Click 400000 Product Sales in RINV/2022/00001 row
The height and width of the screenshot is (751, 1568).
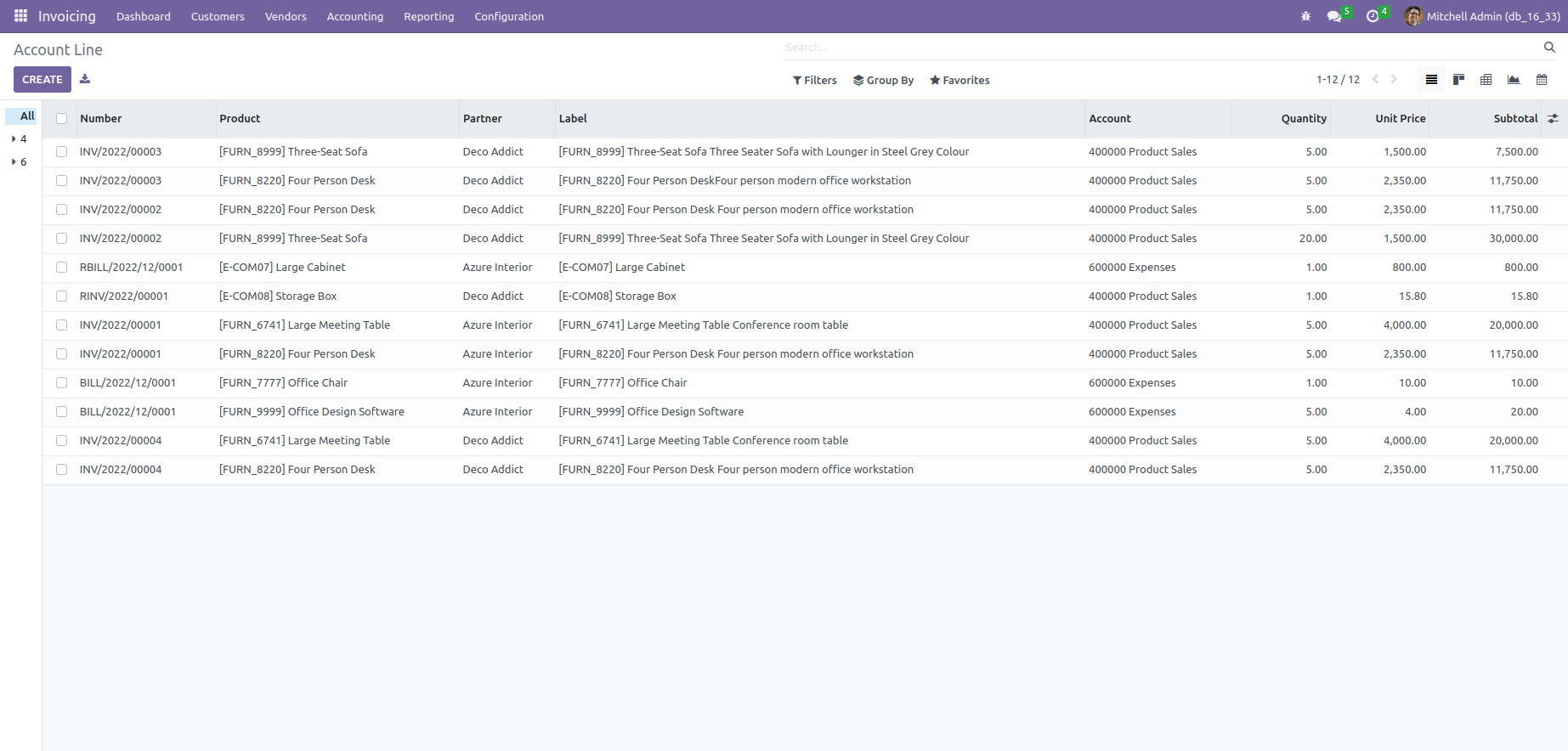pos(1142,296)
